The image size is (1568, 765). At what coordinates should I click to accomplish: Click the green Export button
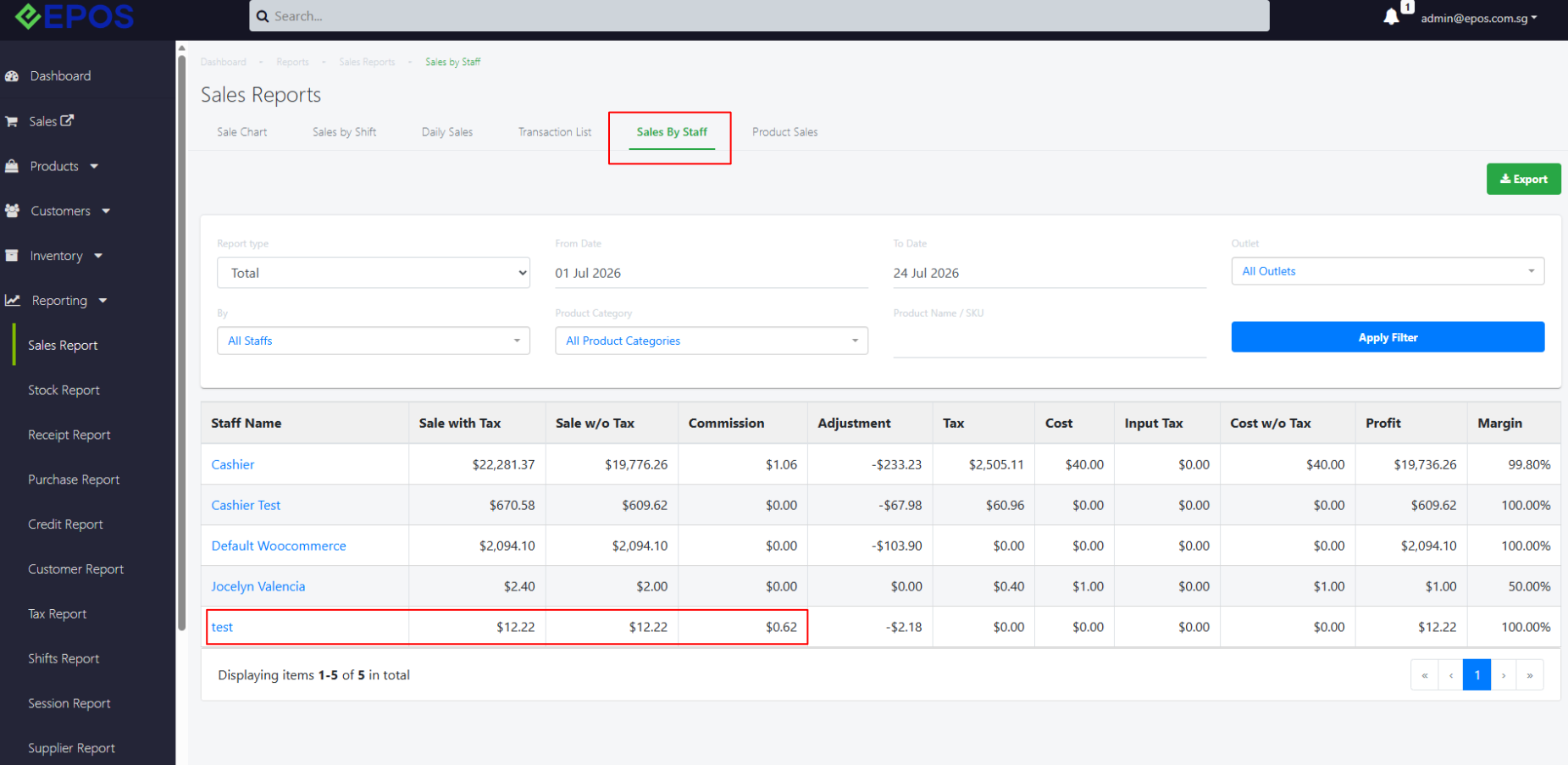click(1523, 179)
